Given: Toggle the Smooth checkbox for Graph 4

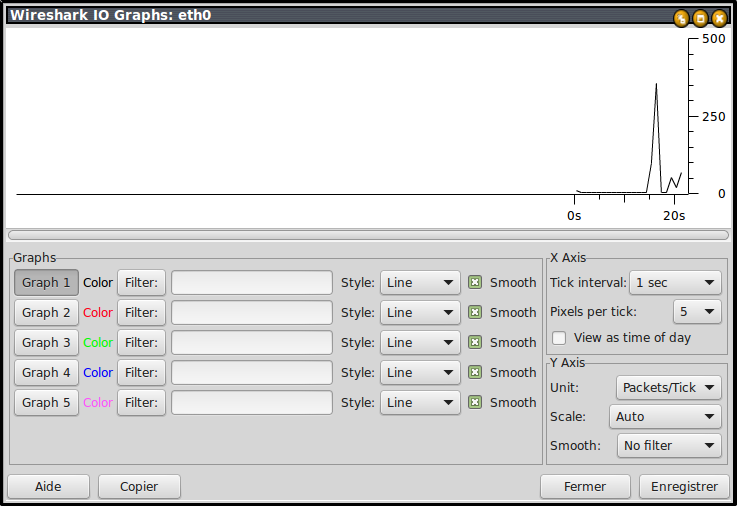Looking at the screenshot, I should point(475,373).
